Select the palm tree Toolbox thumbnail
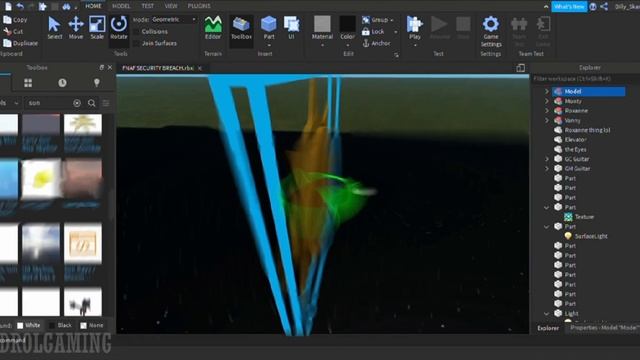Image resolution: width=640 pixels, height=360 pixels. 83,124
